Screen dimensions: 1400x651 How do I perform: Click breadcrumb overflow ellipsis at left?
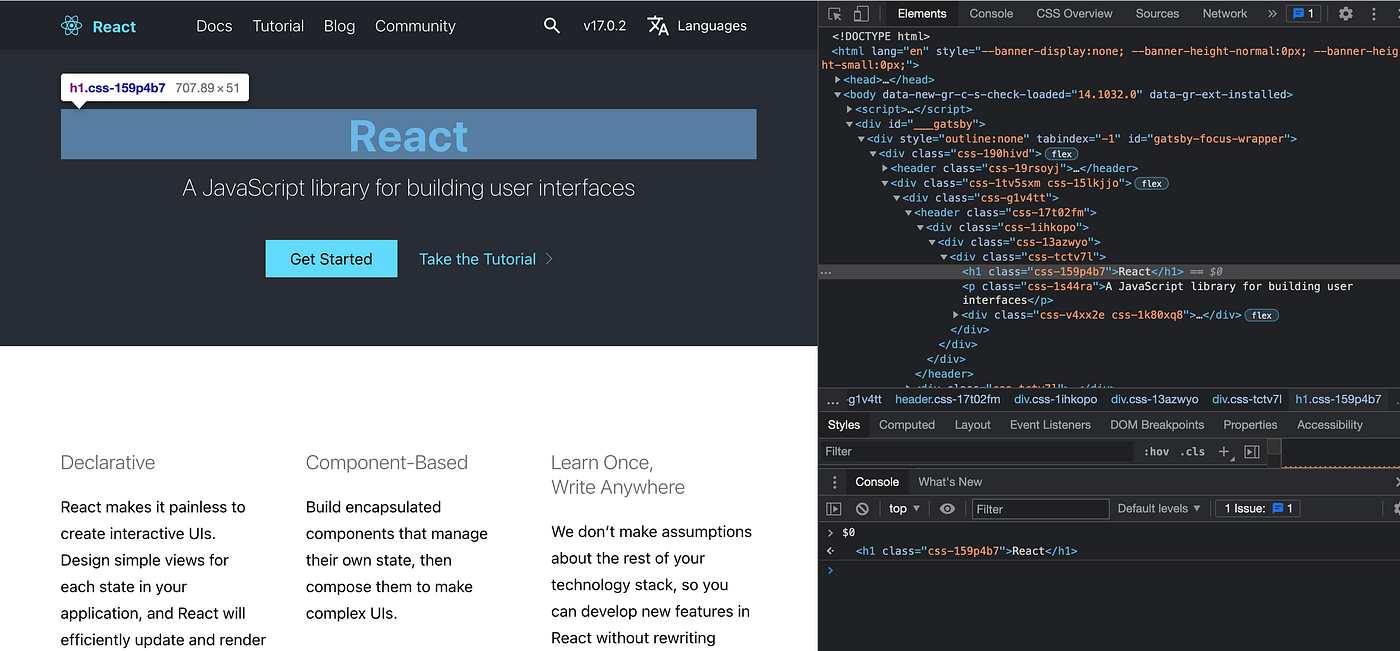[x=833, y=400]
